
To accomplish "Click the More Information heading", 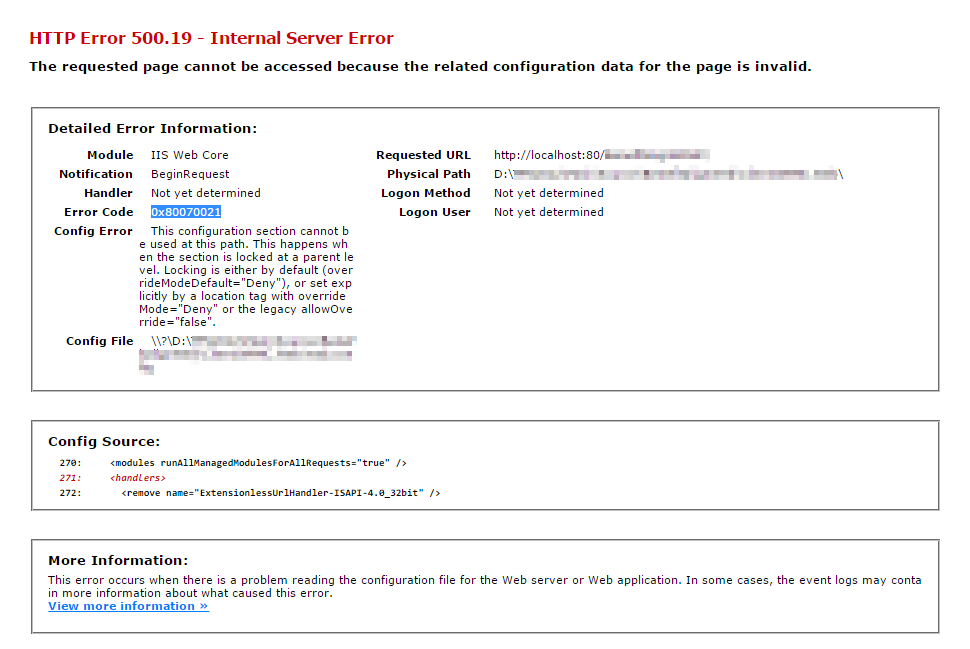I will (x=117, y=561).
